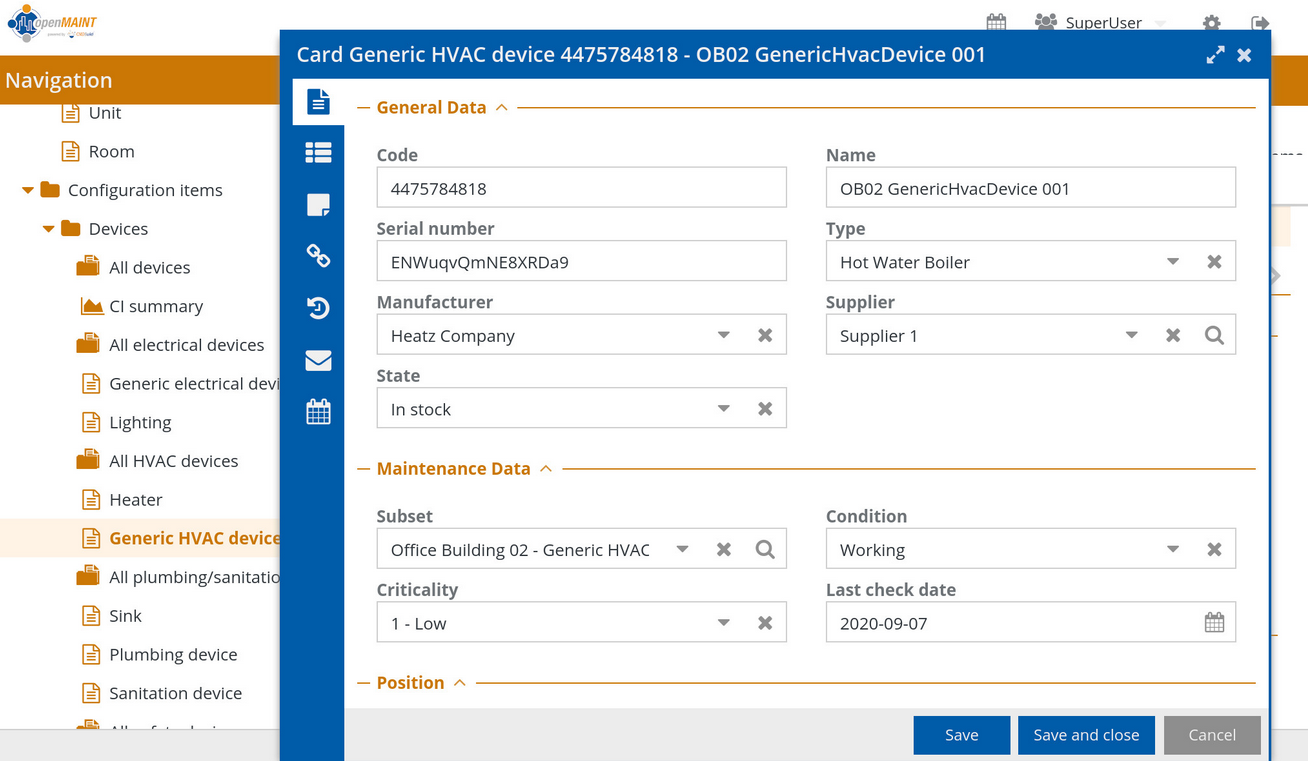Viewport: 1308px width, 761px height.
Task: Click into the Code input field
Action: point(581,188)
